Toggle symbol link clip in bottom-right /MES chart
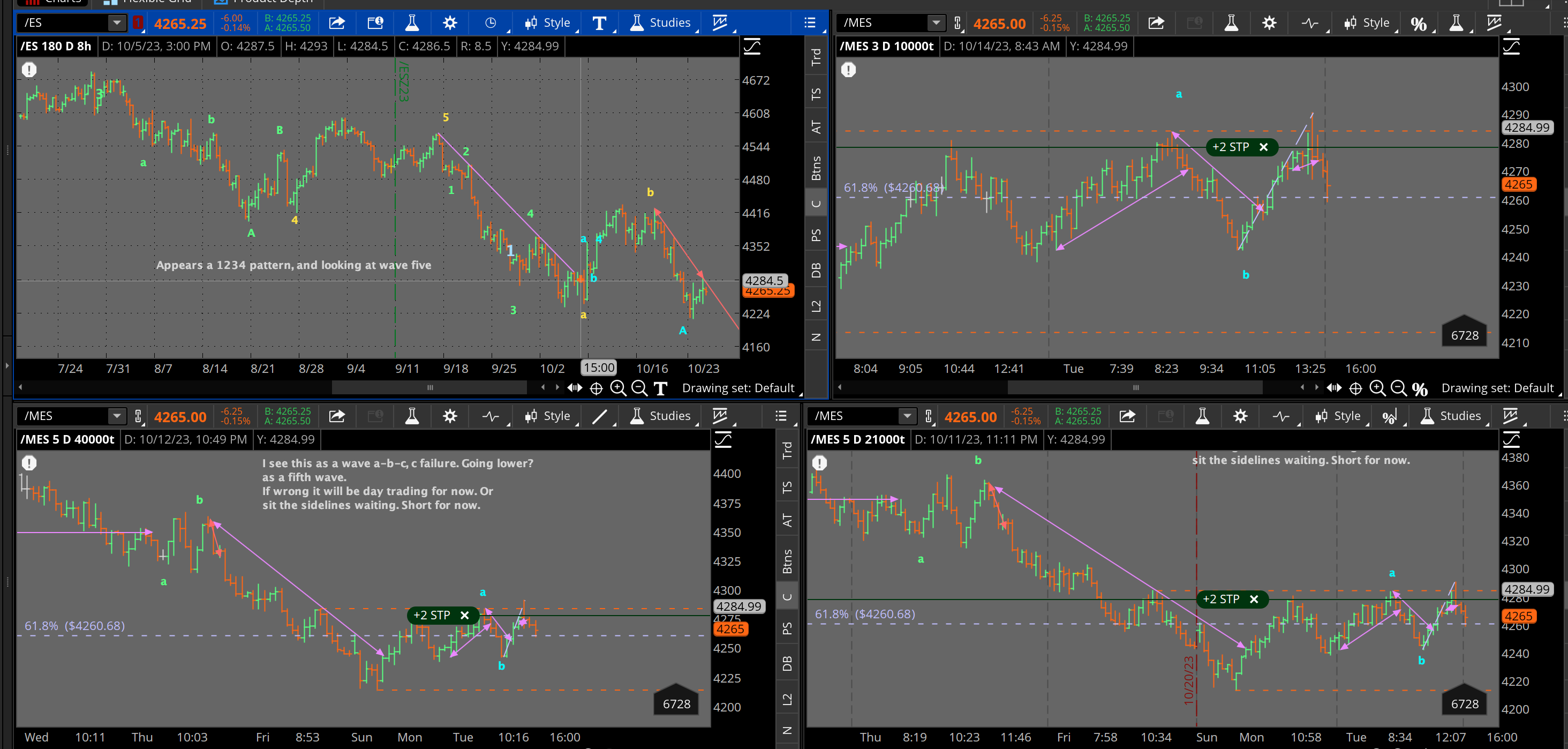The width and height of the screenshot is (1568, 749). 928,416
